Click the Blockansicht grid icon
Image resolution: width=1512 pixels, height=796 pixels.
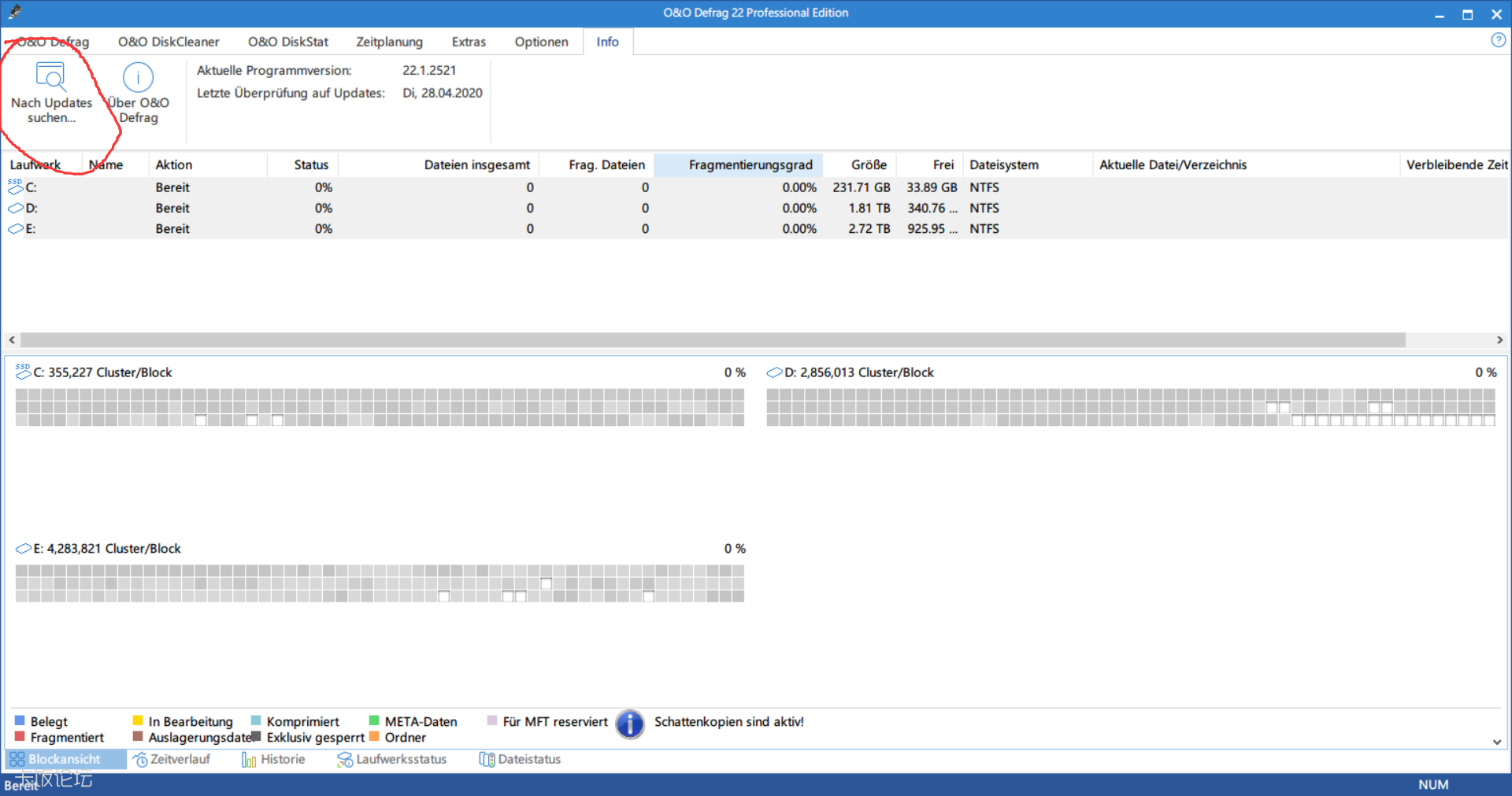17,760
